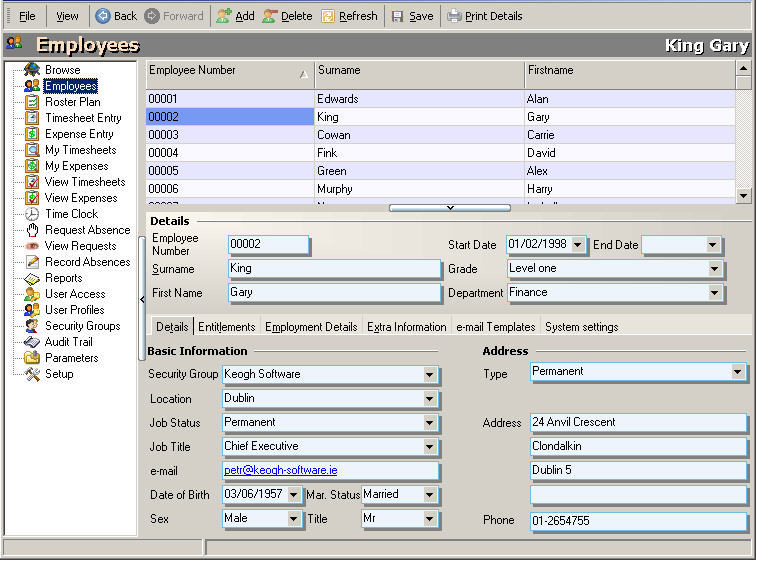Click the Expense Entry icon
The height and width of the screenshot is (561, 757).
(x=32, y=133)
